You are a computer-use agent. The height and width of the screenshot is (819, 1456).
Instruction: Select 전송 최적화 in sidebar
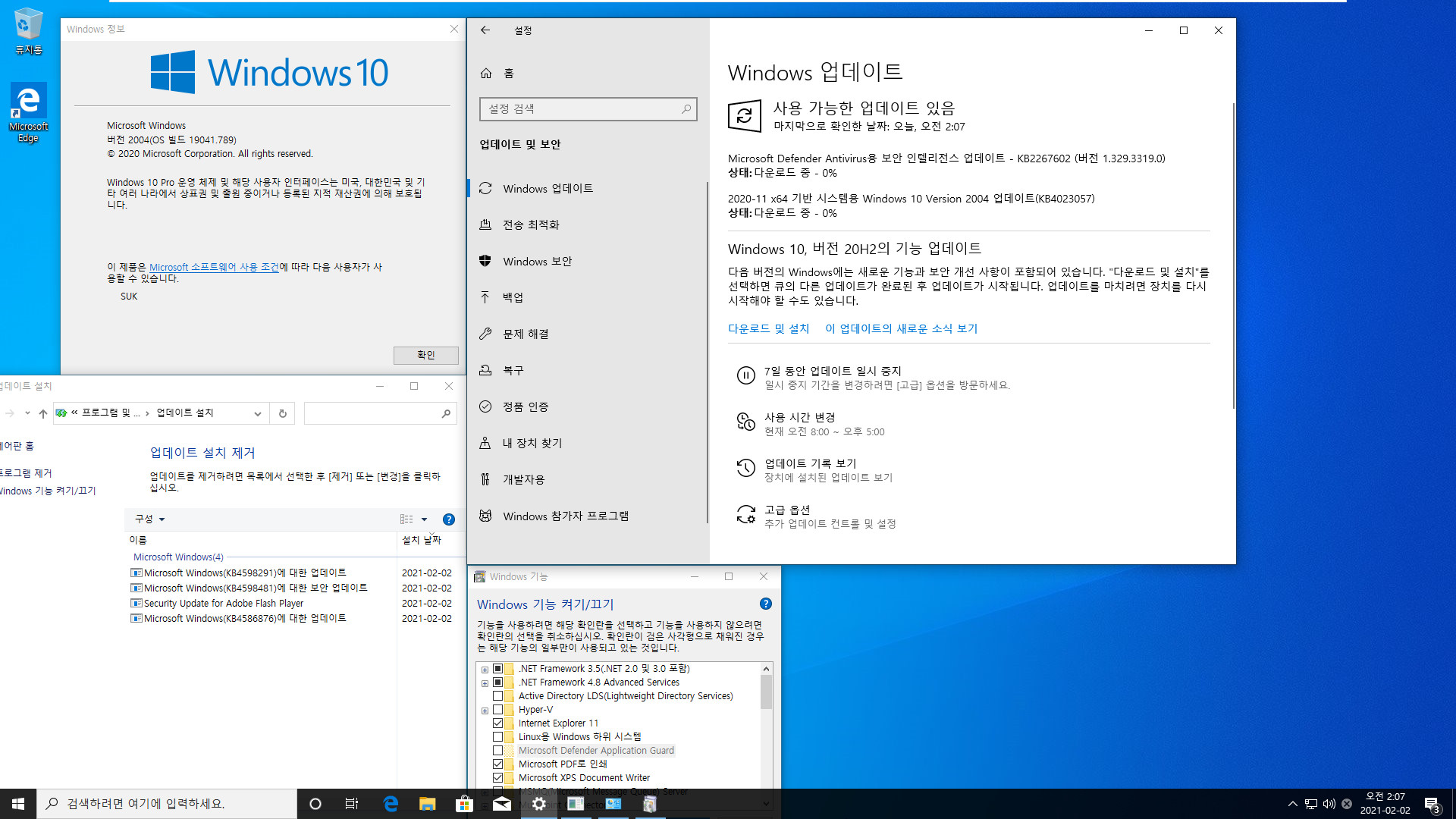click(587, 224)
